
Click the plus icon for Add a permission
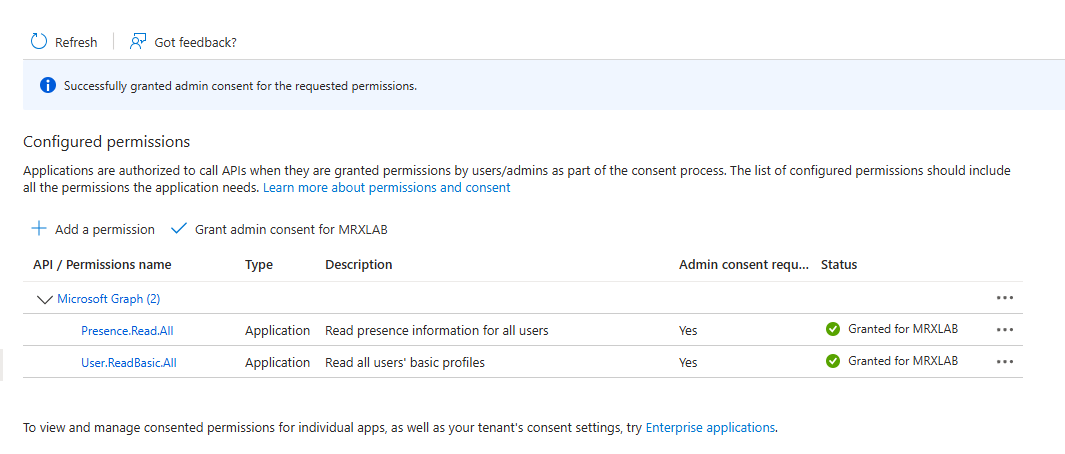click(x=39, y=229)
